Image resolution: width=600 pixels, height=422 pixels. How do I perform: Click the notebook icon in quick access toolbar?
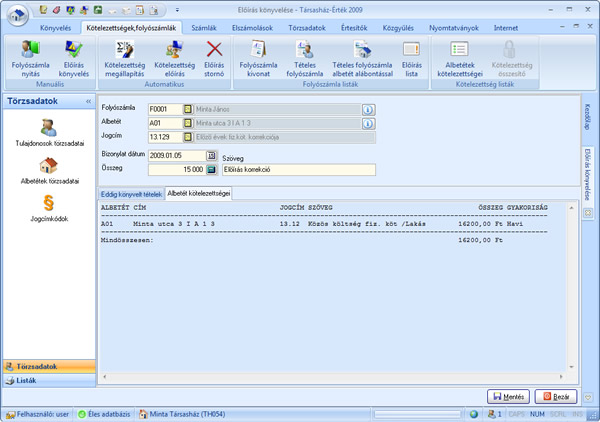click(43, 10)
